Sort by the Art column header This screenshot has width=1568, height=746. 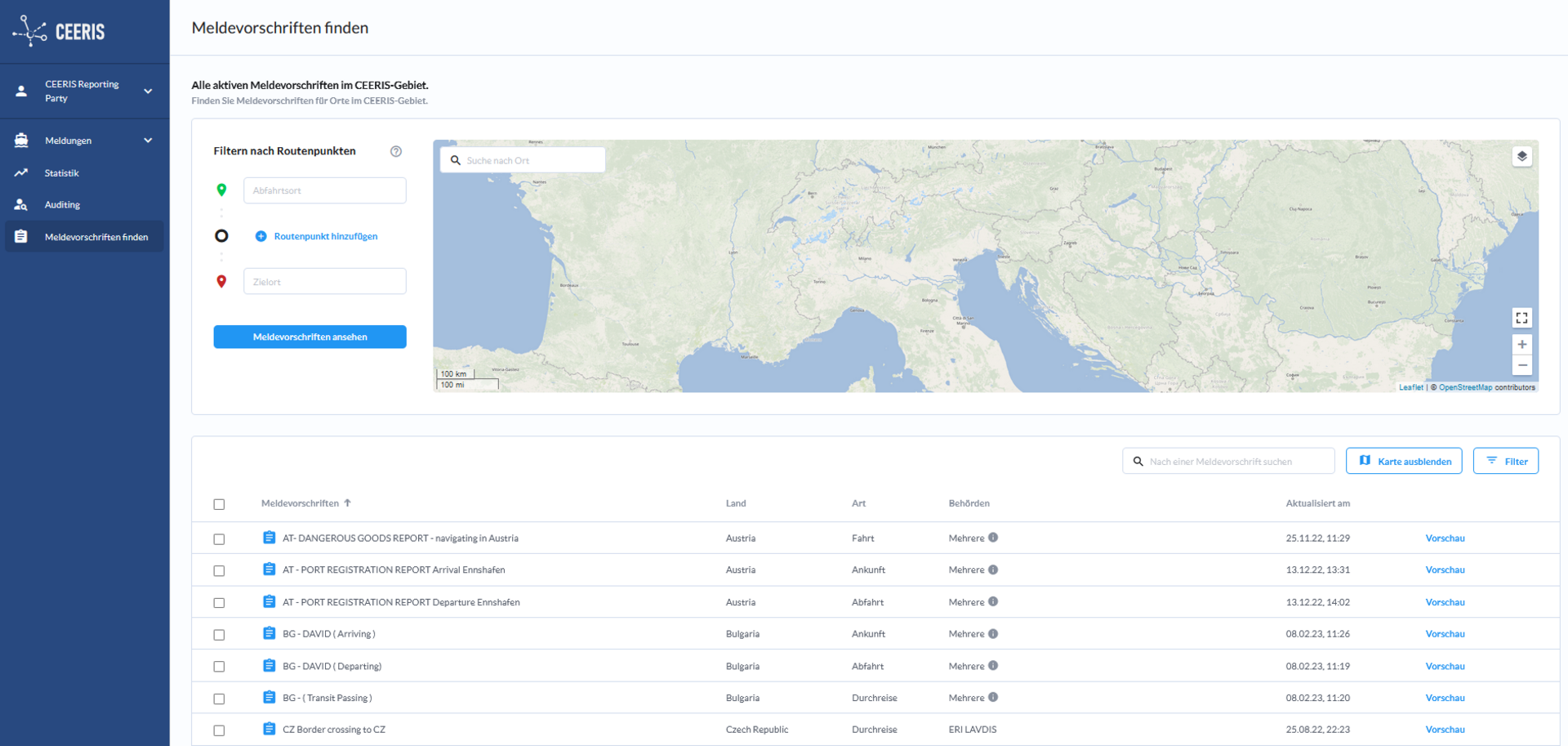(858, 503)
